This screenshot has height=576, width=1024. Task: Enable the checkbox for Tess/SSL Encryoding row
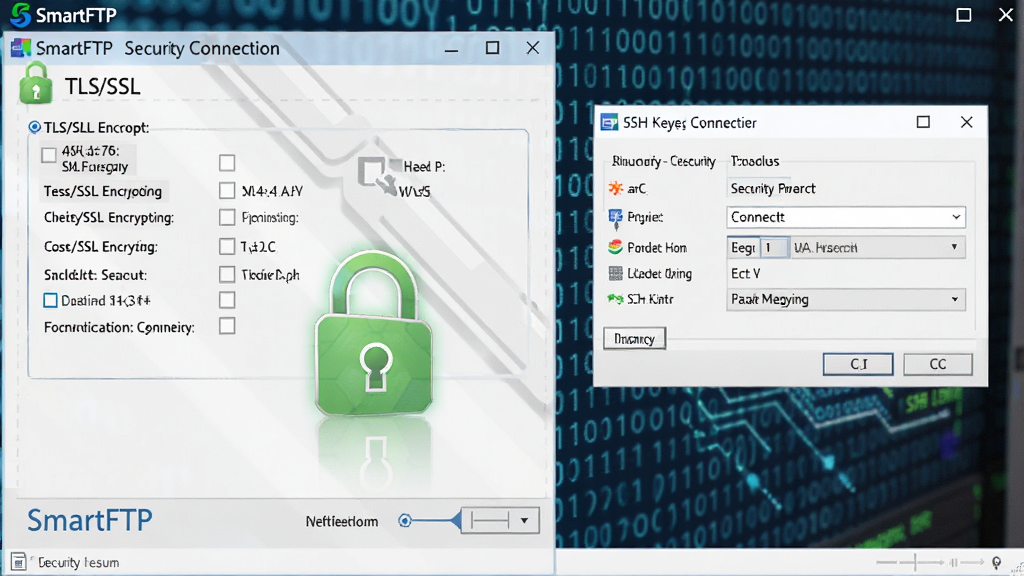point(227,191)
